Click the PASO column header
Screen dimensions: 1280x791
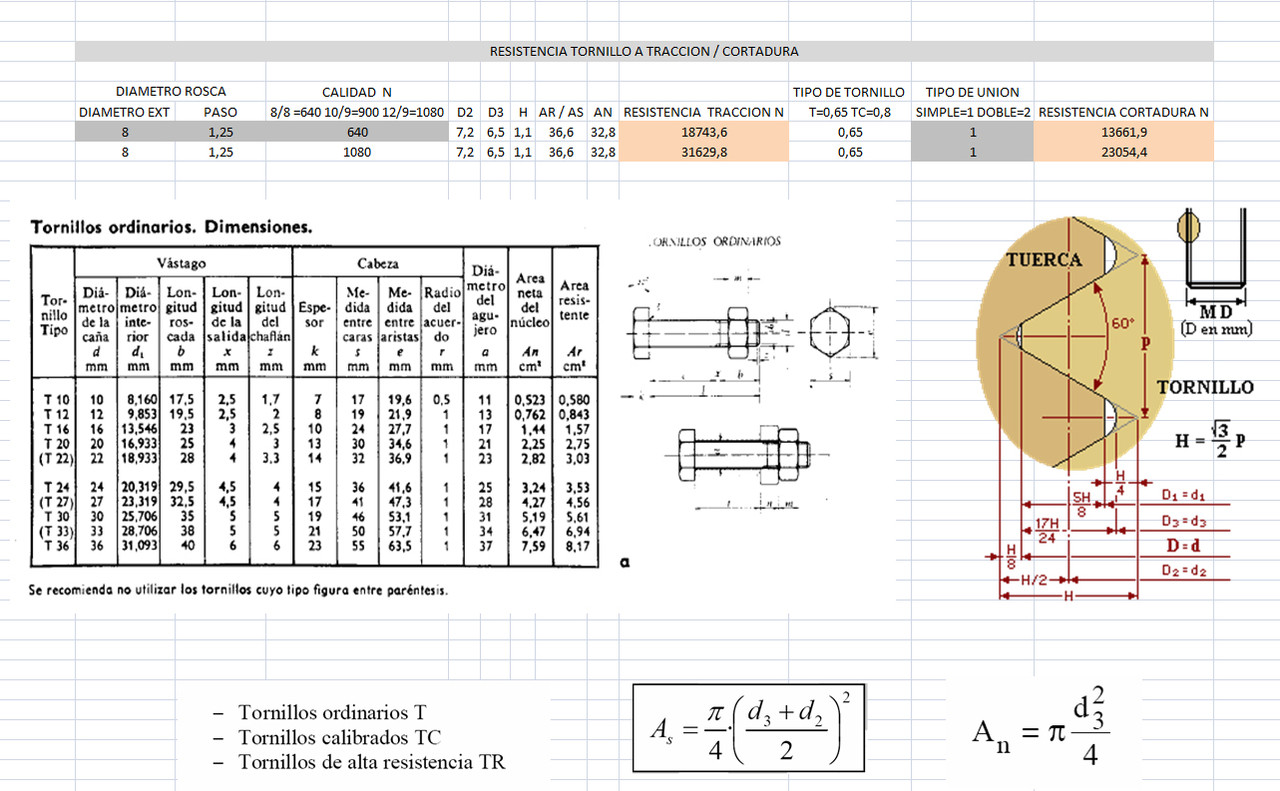tap(220, 112)
